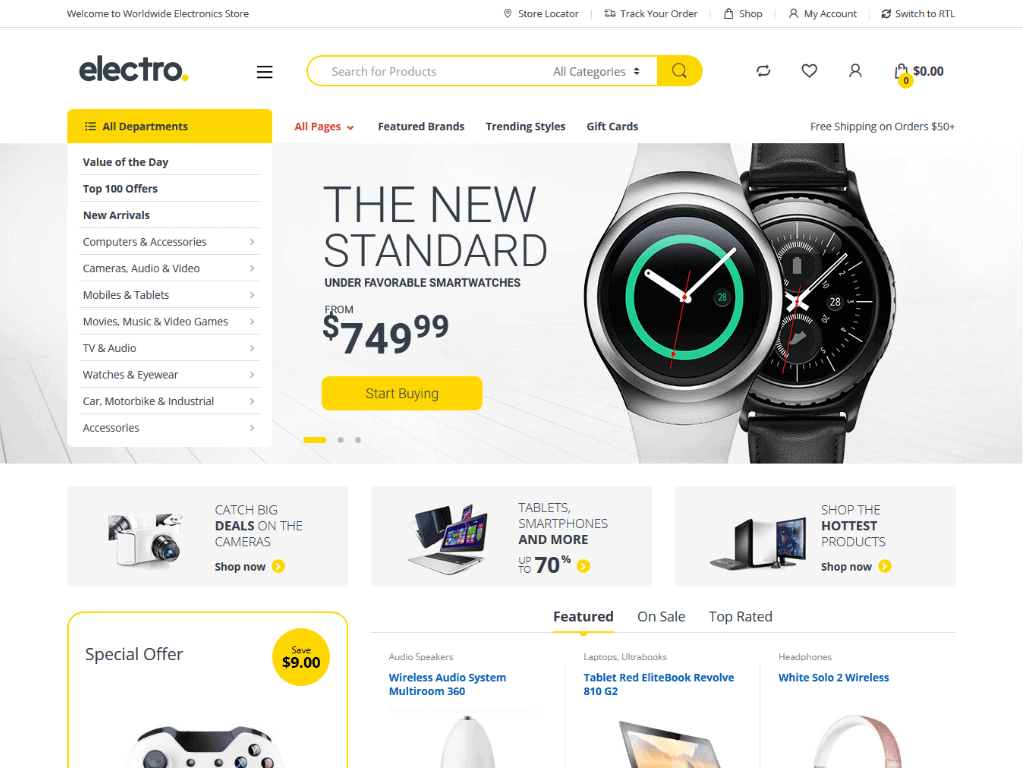
Task: Switch to the Top Rated tab
Action: coord(741,617)
